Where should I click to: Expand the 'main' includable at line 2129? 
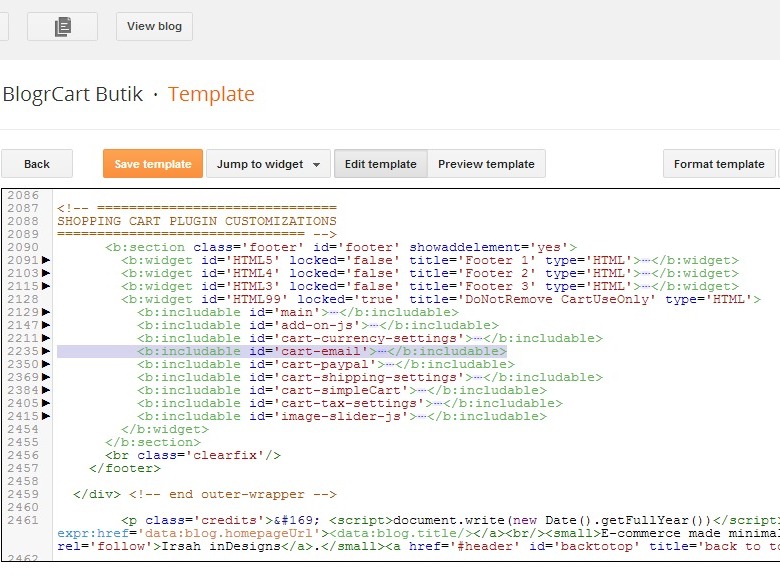click(46, 313)
